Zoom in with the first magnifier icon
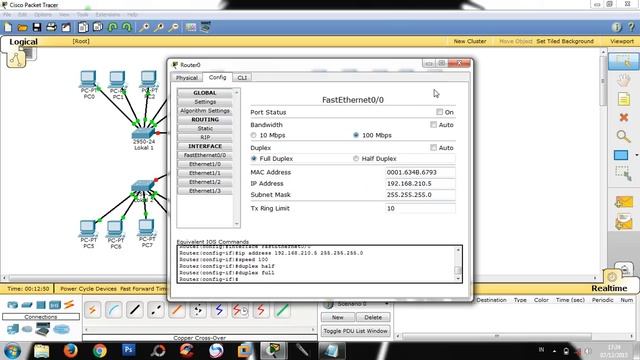This screenshot has width=640, height=360. pyautogui.click(x=144, y=27)
